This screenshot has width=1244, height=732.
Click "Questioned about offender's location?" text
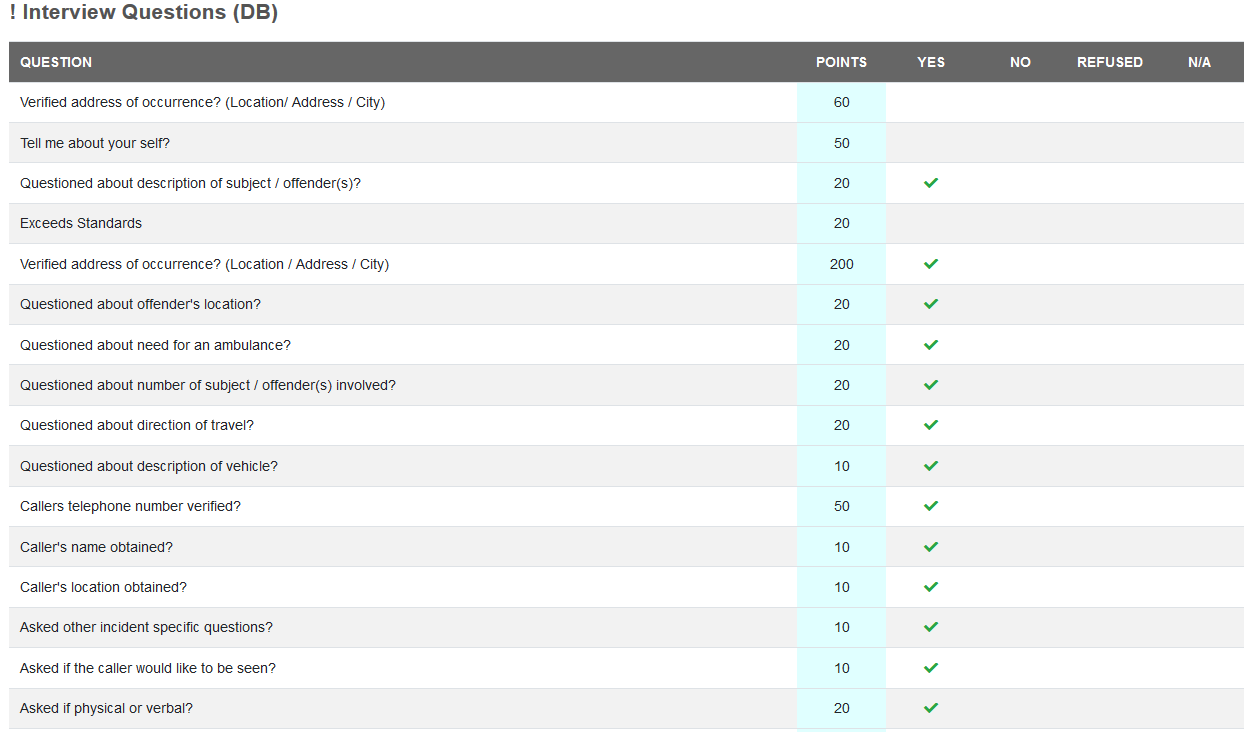click(x=140, y=304)
